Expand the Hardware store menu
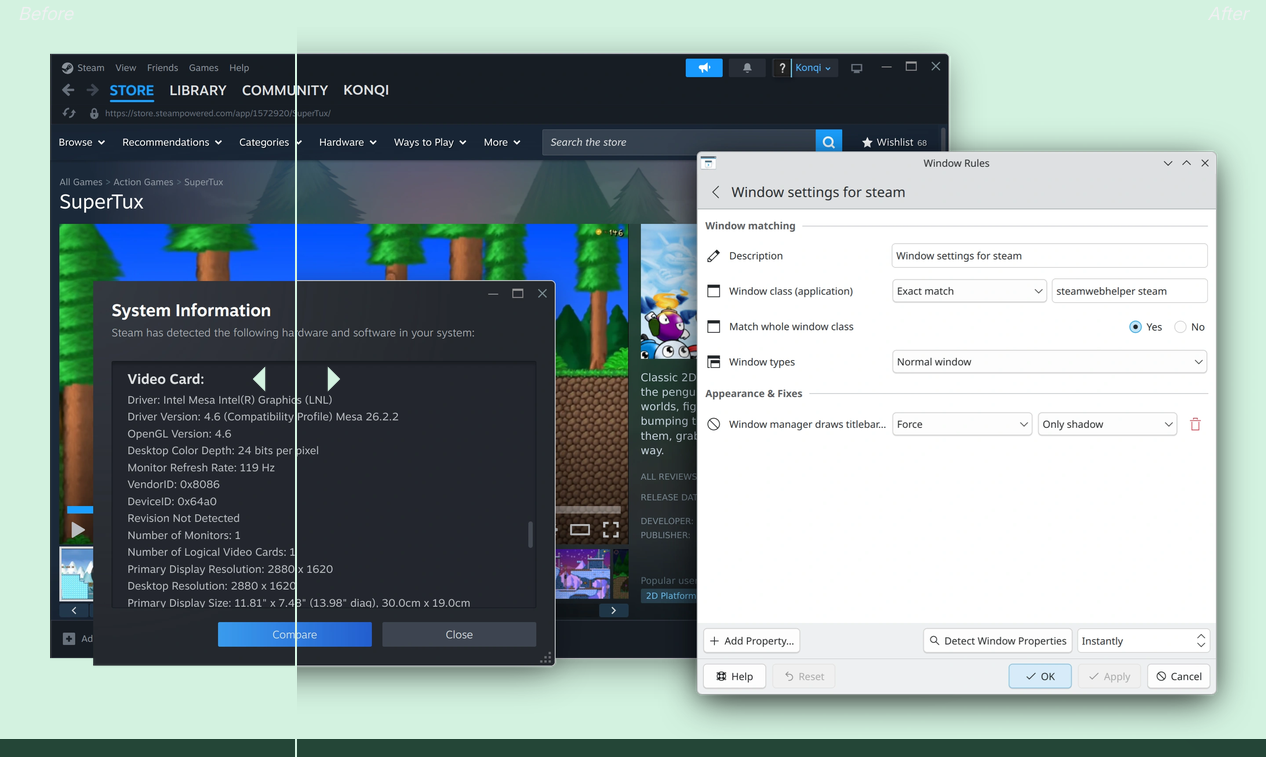1266x757 pixels. (348, 142)
